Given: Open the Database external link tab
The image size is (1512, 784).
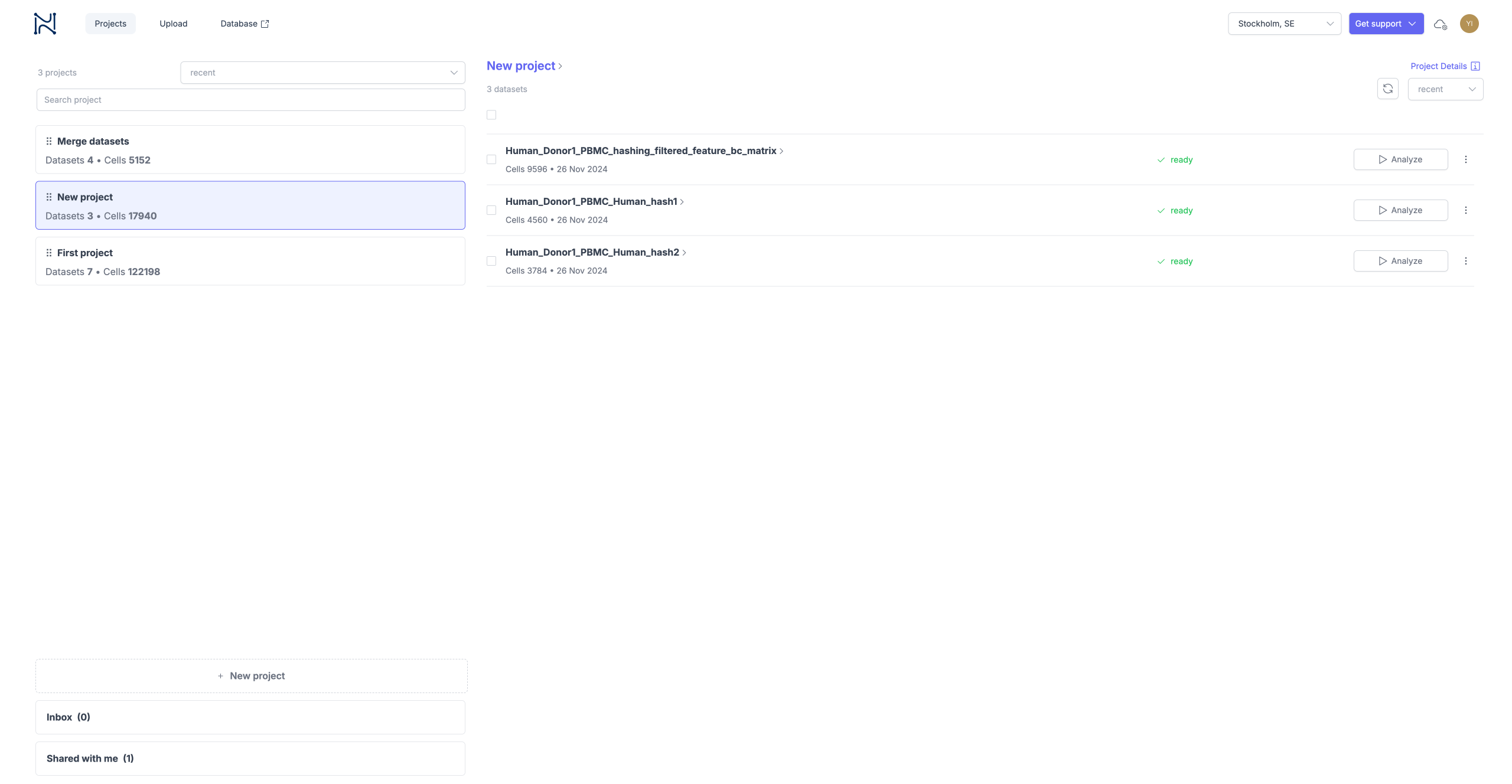Looking at the screenshot, I should click(245, 24).
